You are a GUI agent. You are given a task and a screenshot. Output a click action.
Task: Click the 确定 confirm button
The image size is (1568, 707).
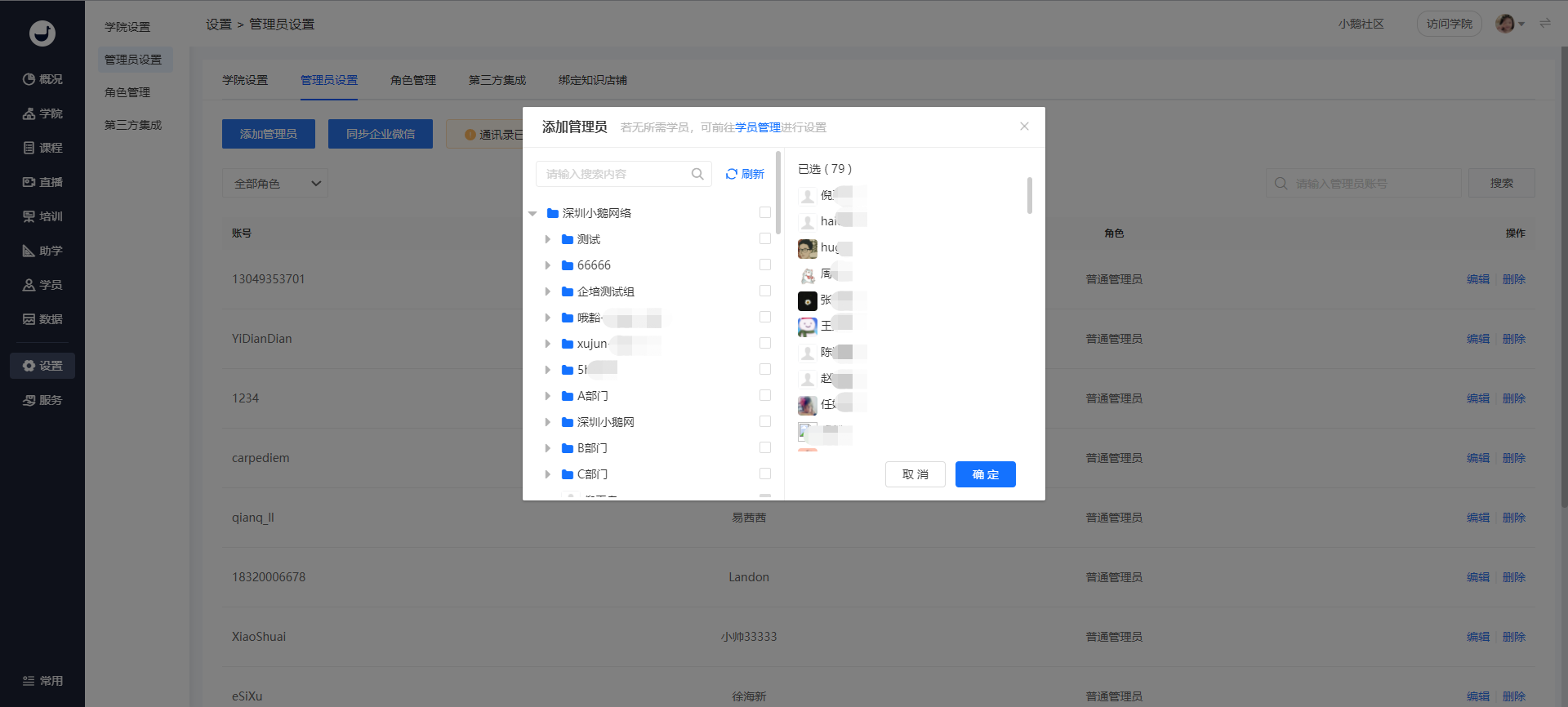tap(986, 474)
